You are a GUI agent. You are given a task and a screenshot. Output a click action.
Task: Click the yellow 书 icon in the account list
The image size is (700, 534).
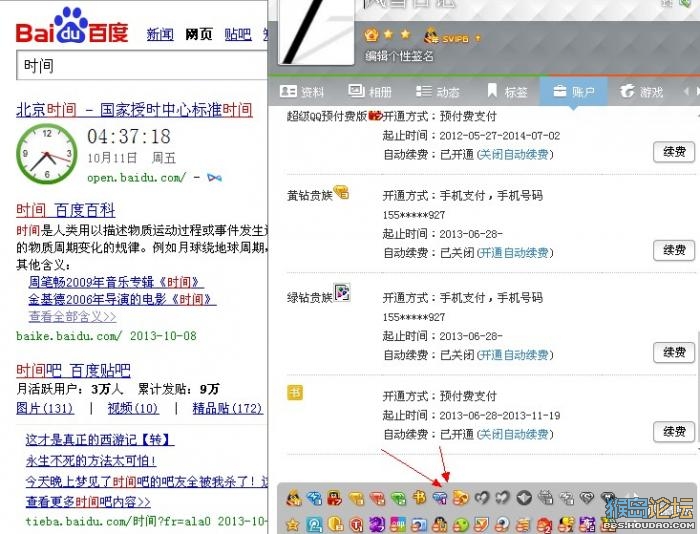click(295, 392)
